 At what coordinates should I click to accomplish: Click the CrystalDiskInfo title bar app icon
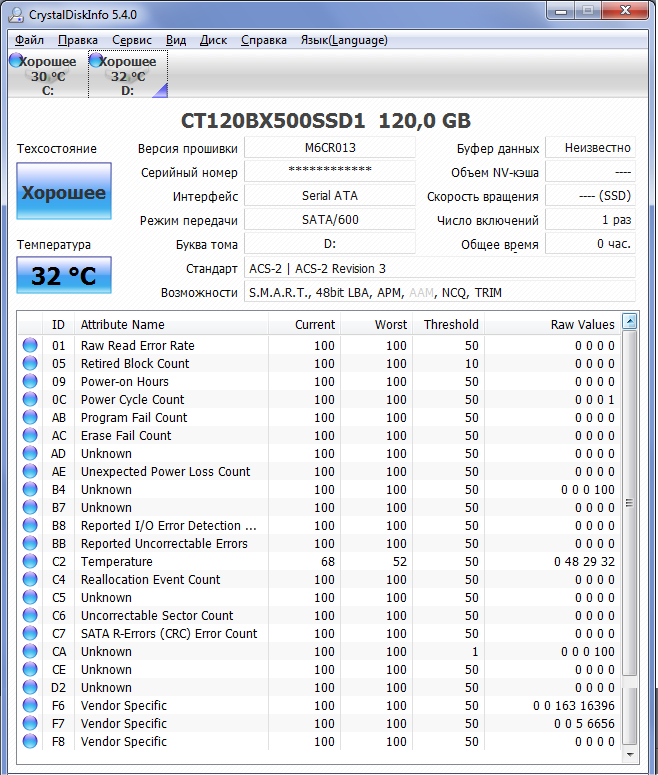(x=16, y=14)
